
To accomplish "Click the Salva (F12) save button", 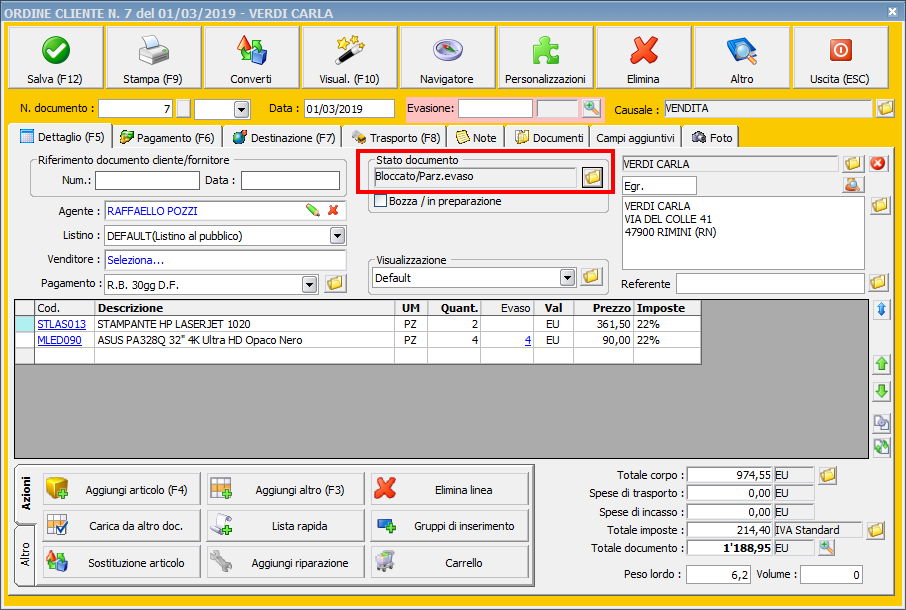I will [x=55, y=58].
